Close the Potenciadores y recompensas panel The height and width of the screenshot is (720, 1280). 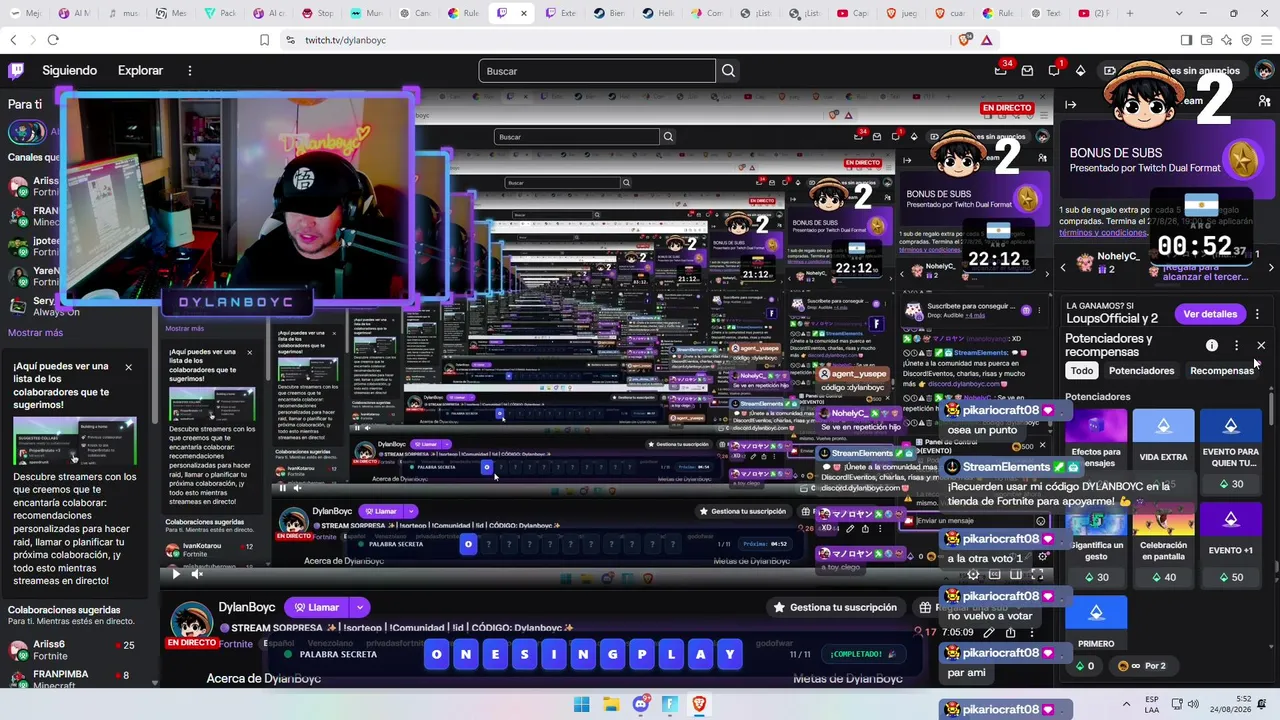coord(1261,345)
